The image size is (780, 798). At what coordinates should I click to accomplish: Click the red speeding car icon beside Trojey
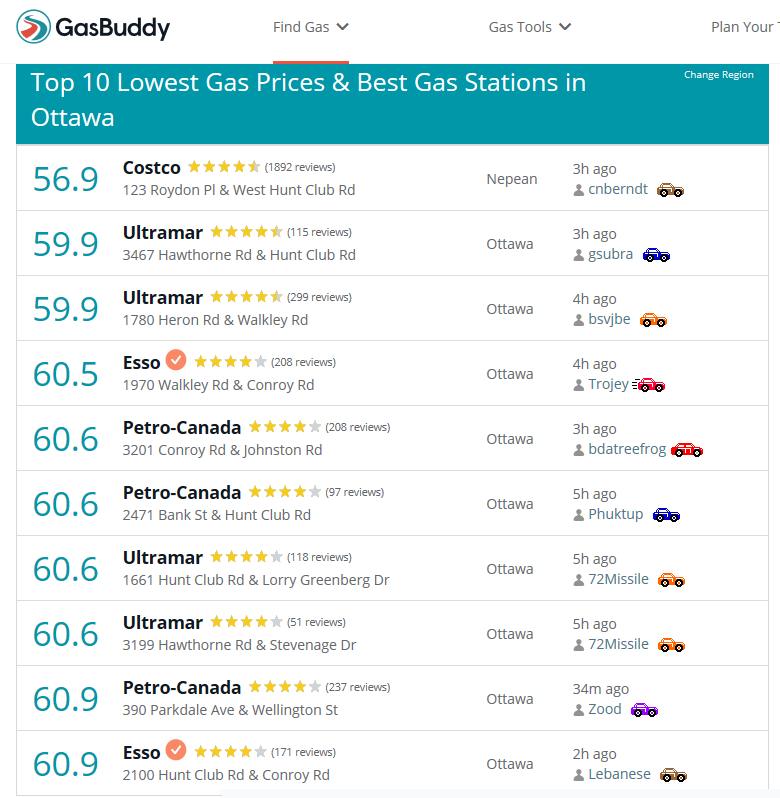(649, 385)
